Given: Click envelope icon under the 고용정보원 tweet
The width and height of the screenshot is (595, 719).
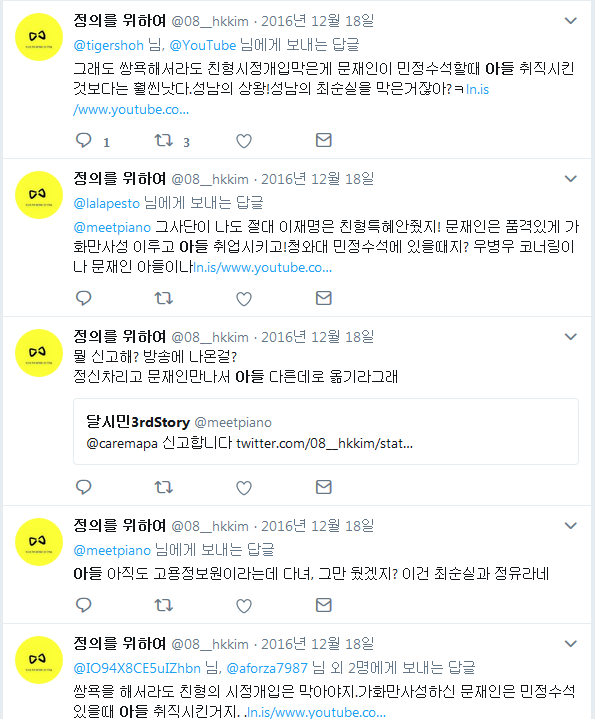Looking at the screenshot, I should click(324, 605).
